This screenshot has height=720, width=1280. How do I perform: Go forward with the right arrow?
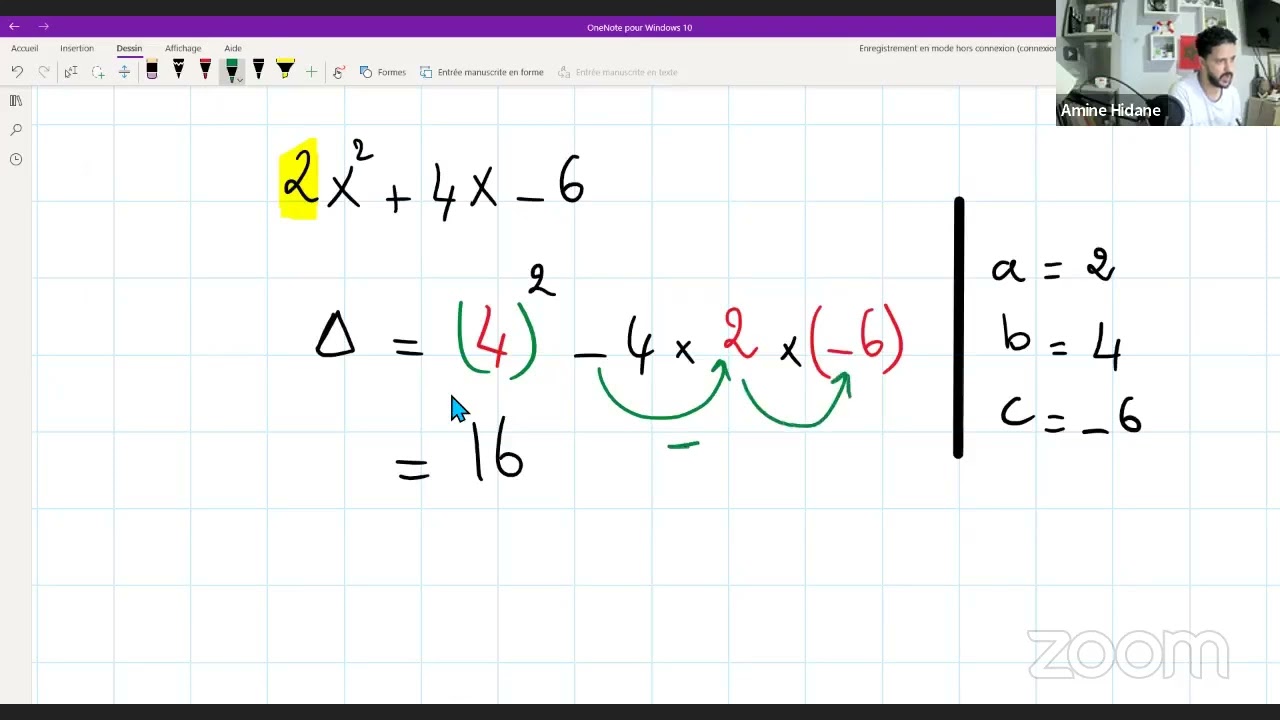click(x=43, y=27)
